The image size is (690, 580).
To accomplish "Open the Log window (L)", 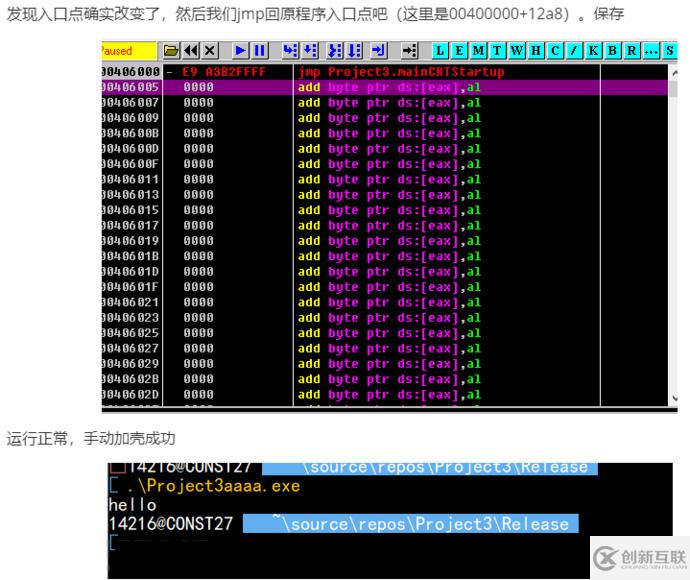I will [440, 51].
